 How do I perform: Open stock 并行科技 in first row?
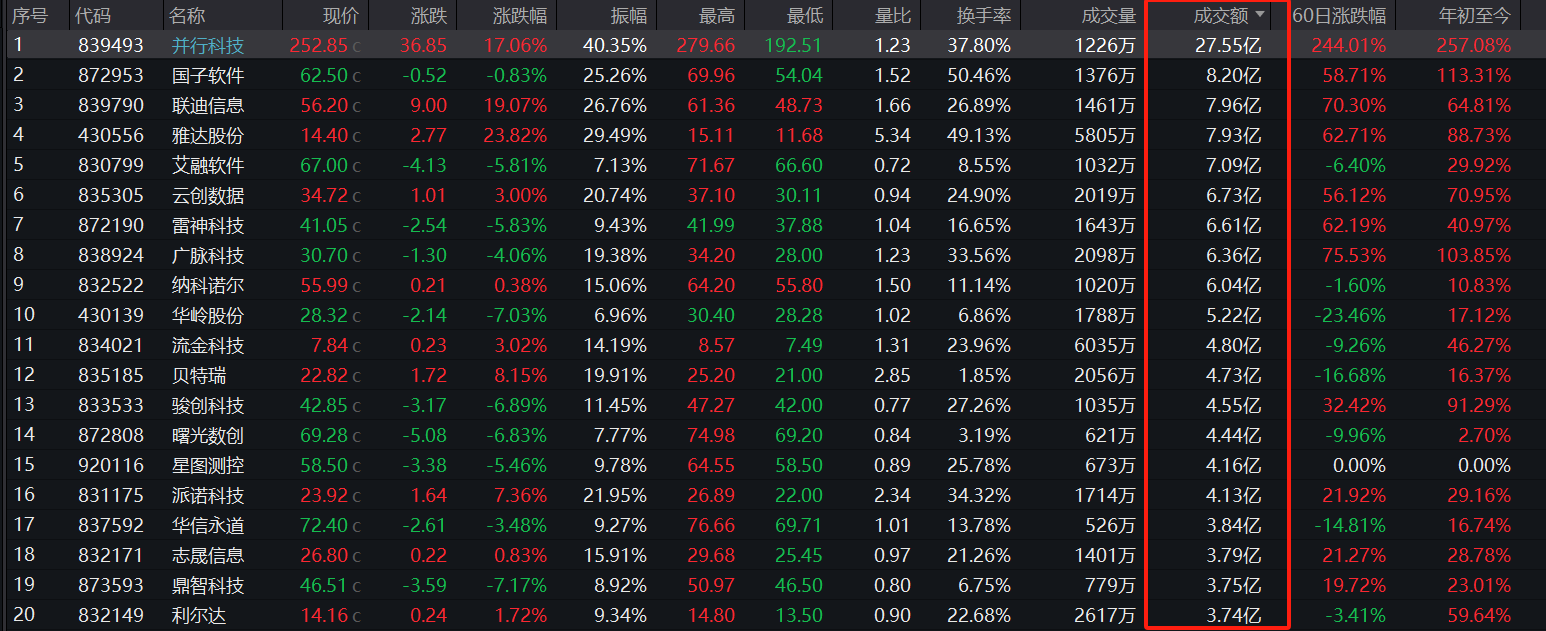pyautogui.click(x=207, y=45)
